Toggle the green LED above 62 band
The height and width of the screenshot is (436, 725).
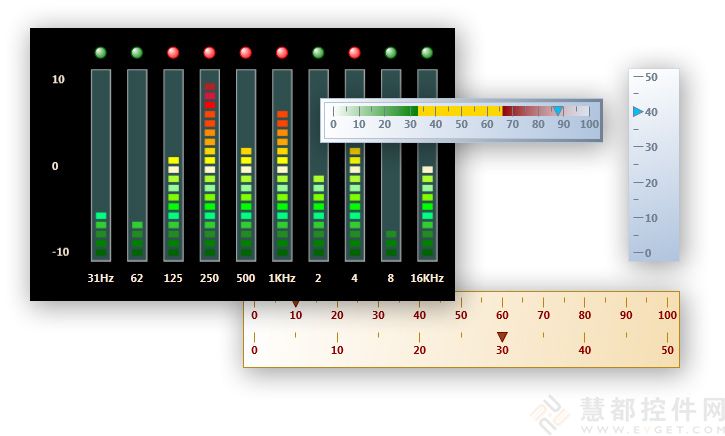point(137,52)
